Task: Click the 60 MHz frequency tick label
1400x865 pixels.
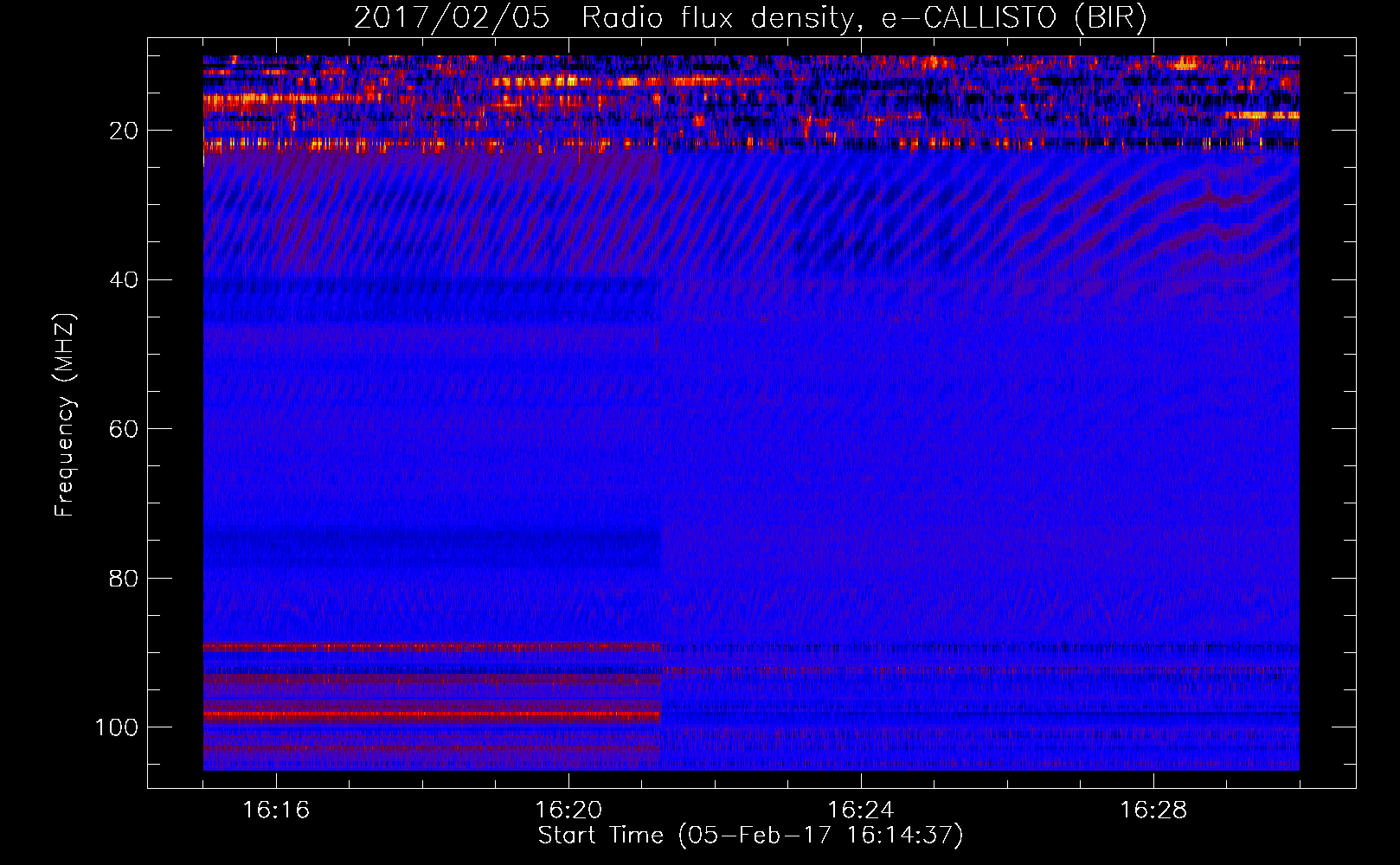Action: coord(125,429)
